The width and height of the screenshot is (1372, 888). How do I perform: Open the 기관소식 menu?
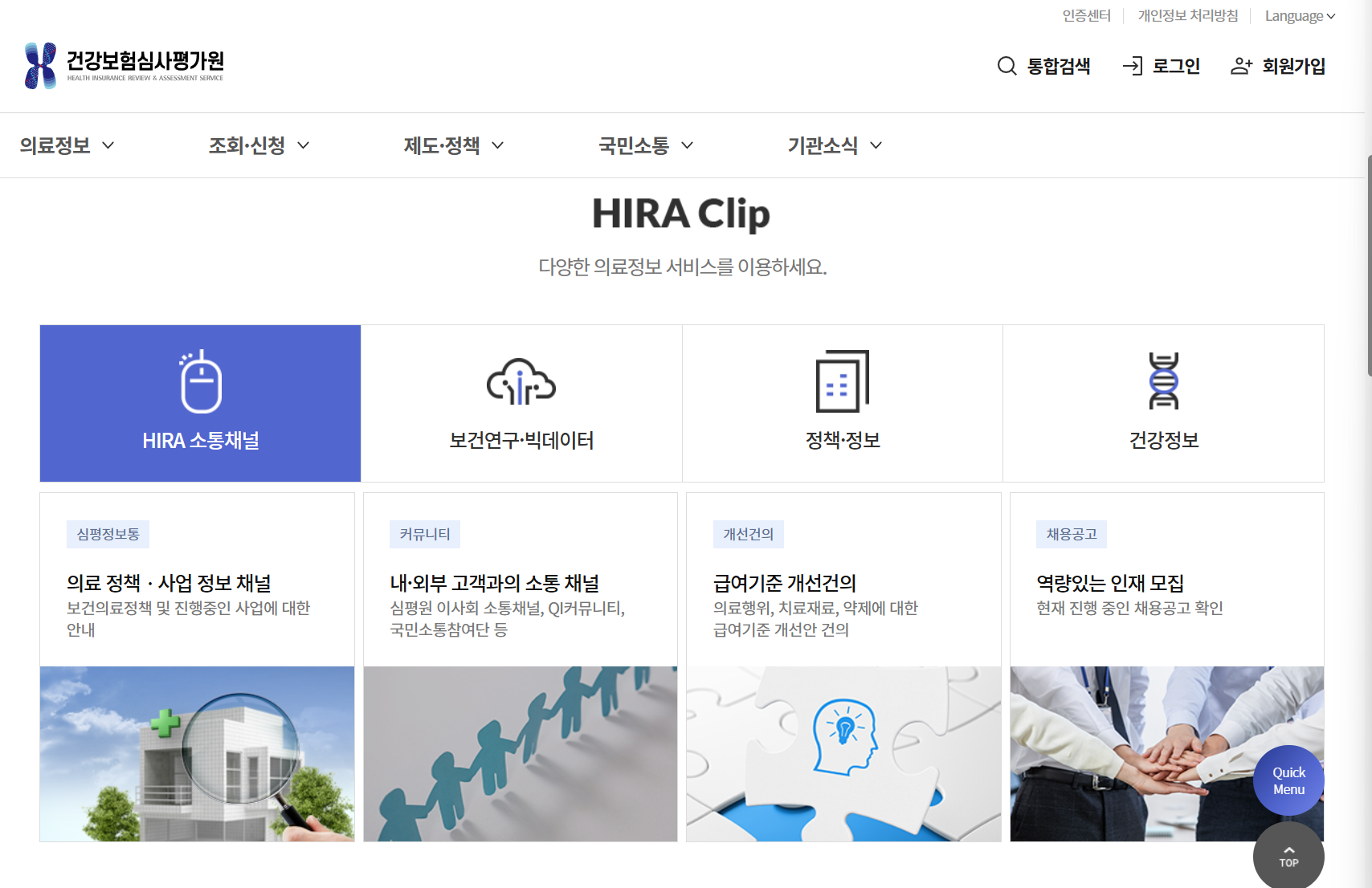point(823,145)
